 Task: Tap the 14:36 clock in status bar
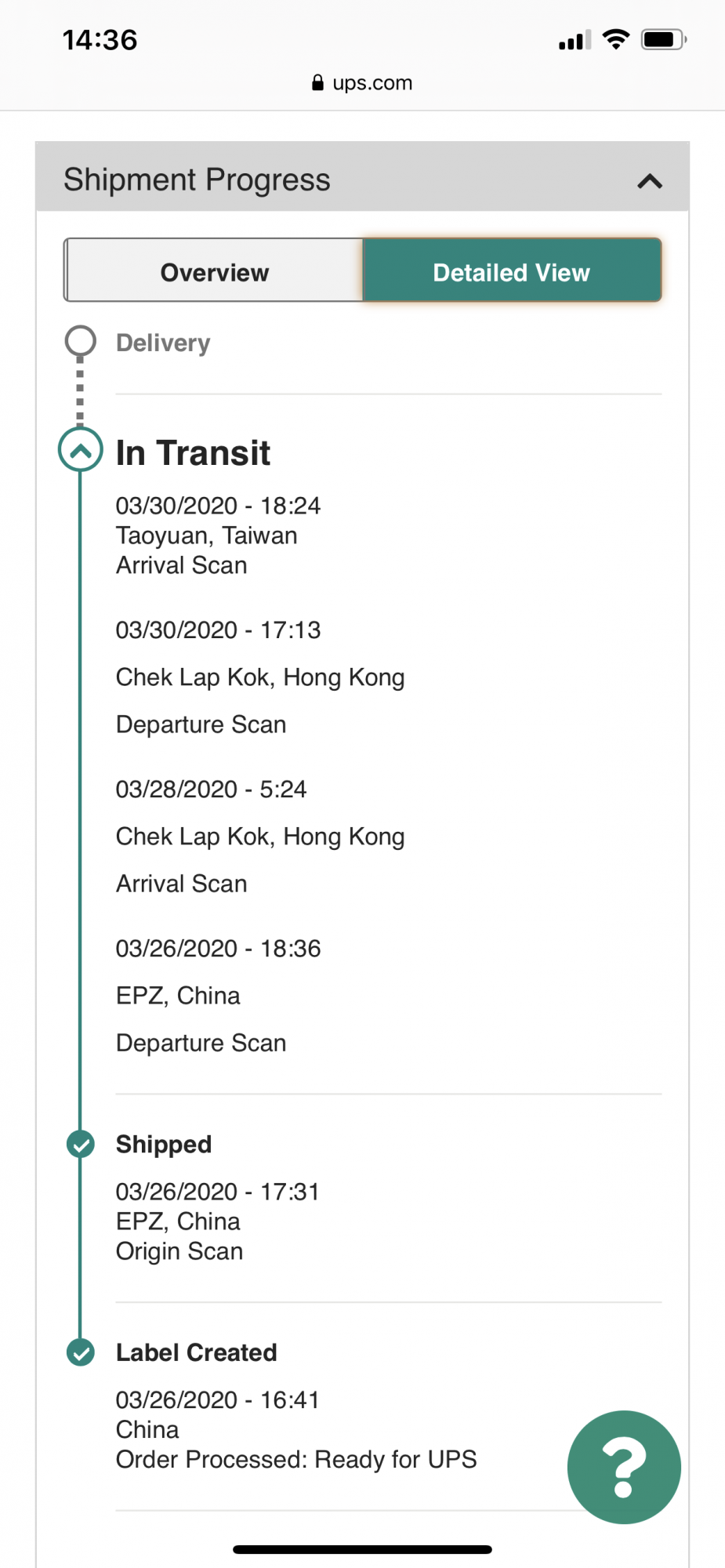(x=100, y=40)
